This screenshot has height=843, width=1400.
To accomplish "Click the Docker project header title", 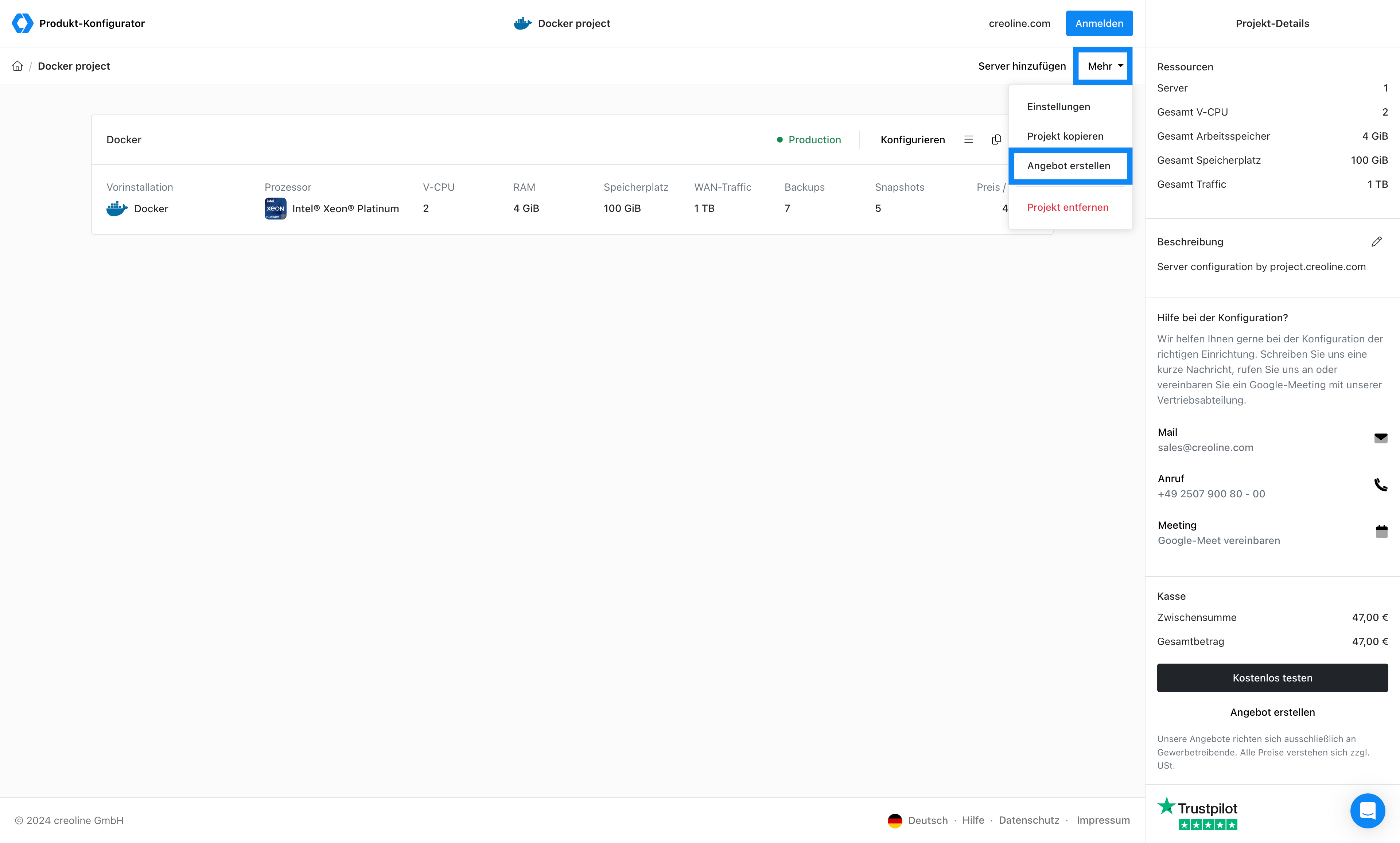I will [x=573, y=23].
